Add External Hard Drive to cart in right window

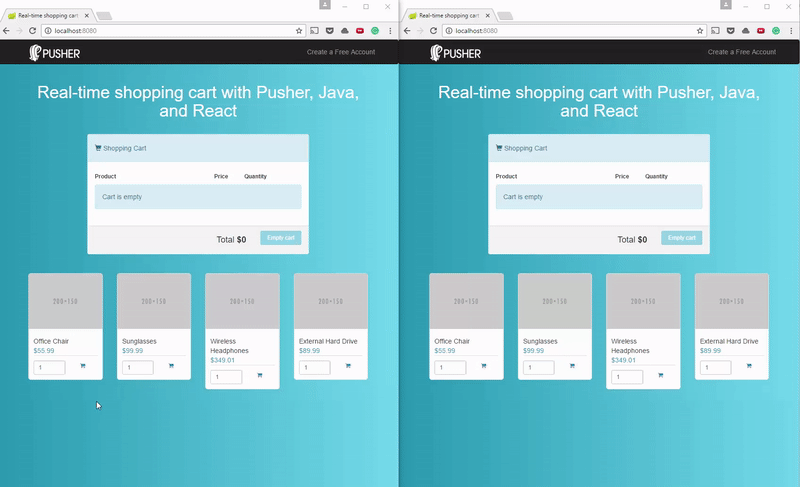[749, 366]
